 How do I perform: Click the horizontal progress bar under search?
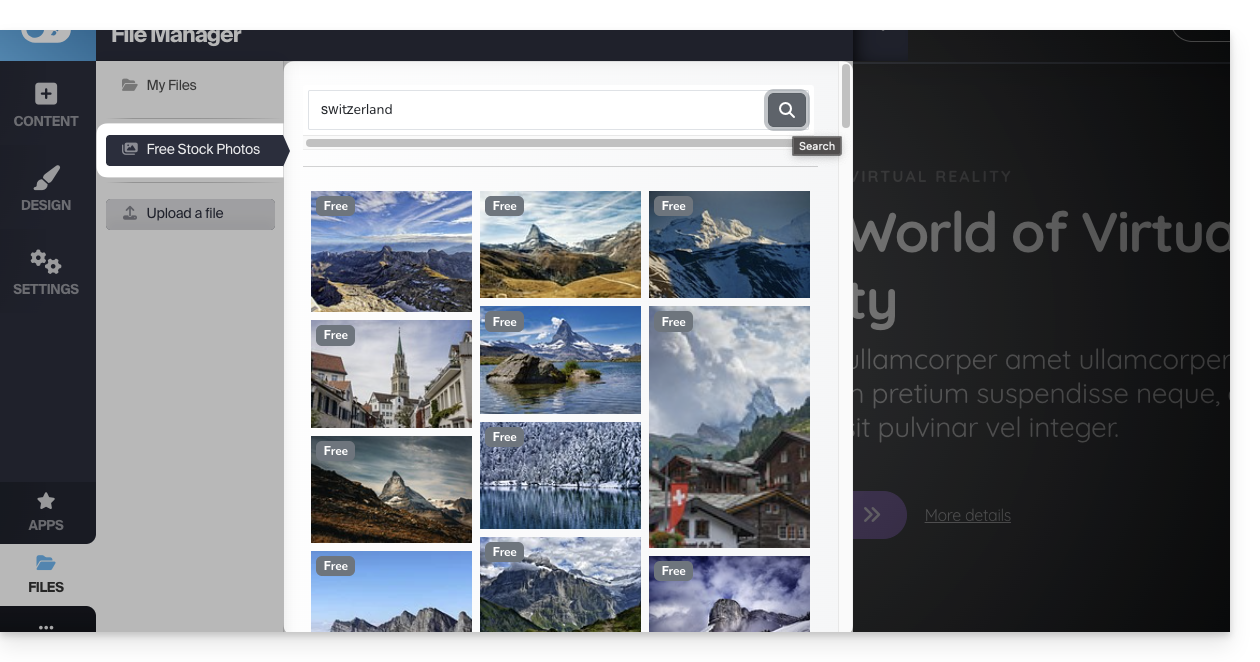coord(549,143)
